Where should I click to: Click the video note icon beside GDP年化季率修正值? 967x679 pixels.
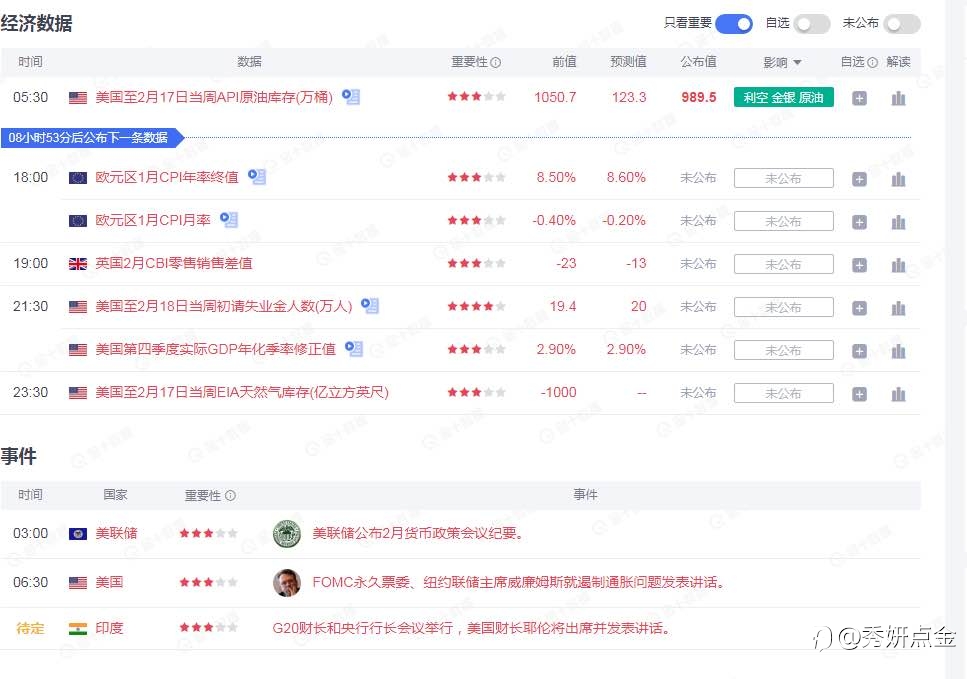coord(353,348)
